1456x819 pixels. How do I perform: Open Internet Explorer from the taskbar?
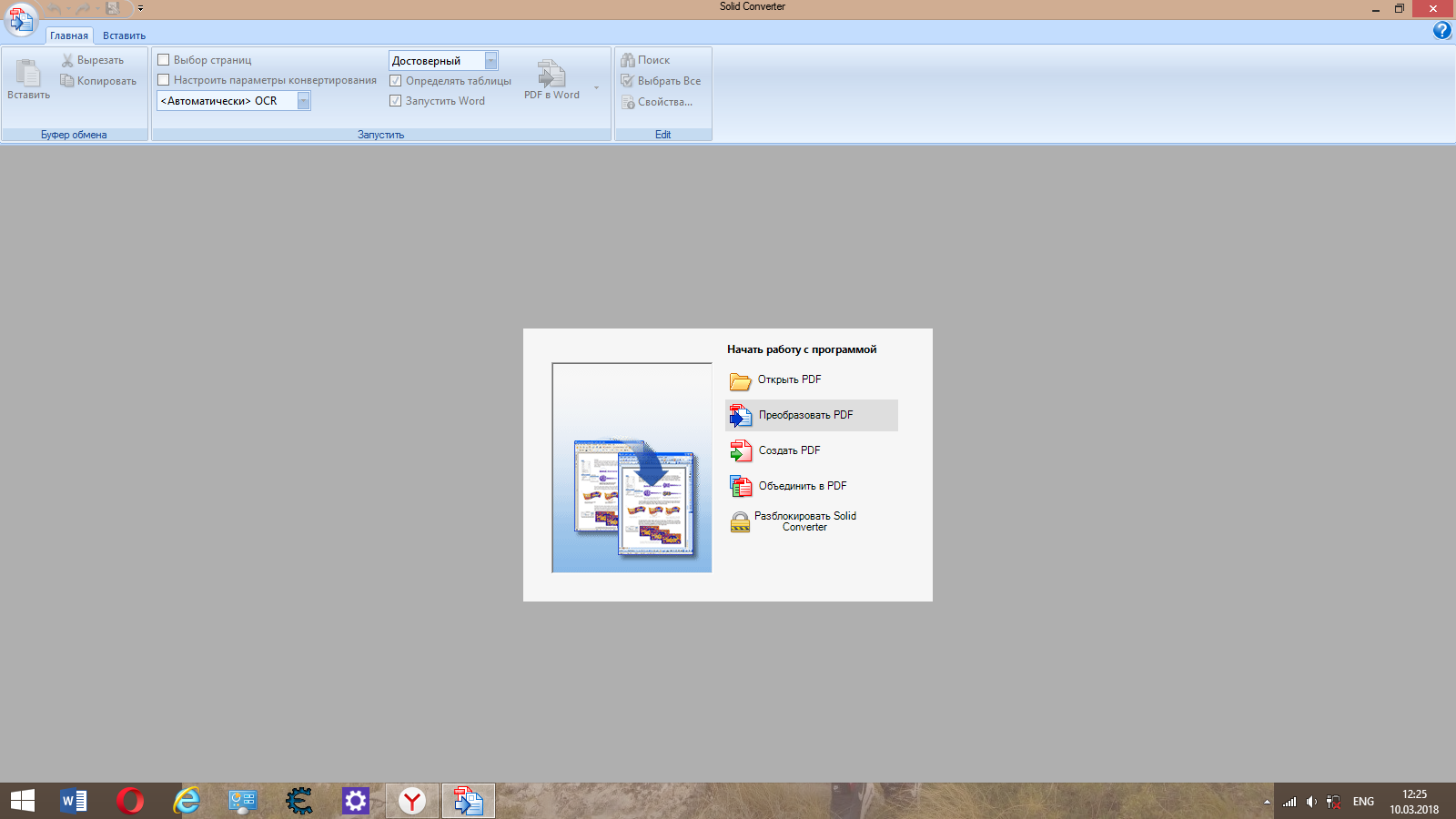(x=187, y=801)
